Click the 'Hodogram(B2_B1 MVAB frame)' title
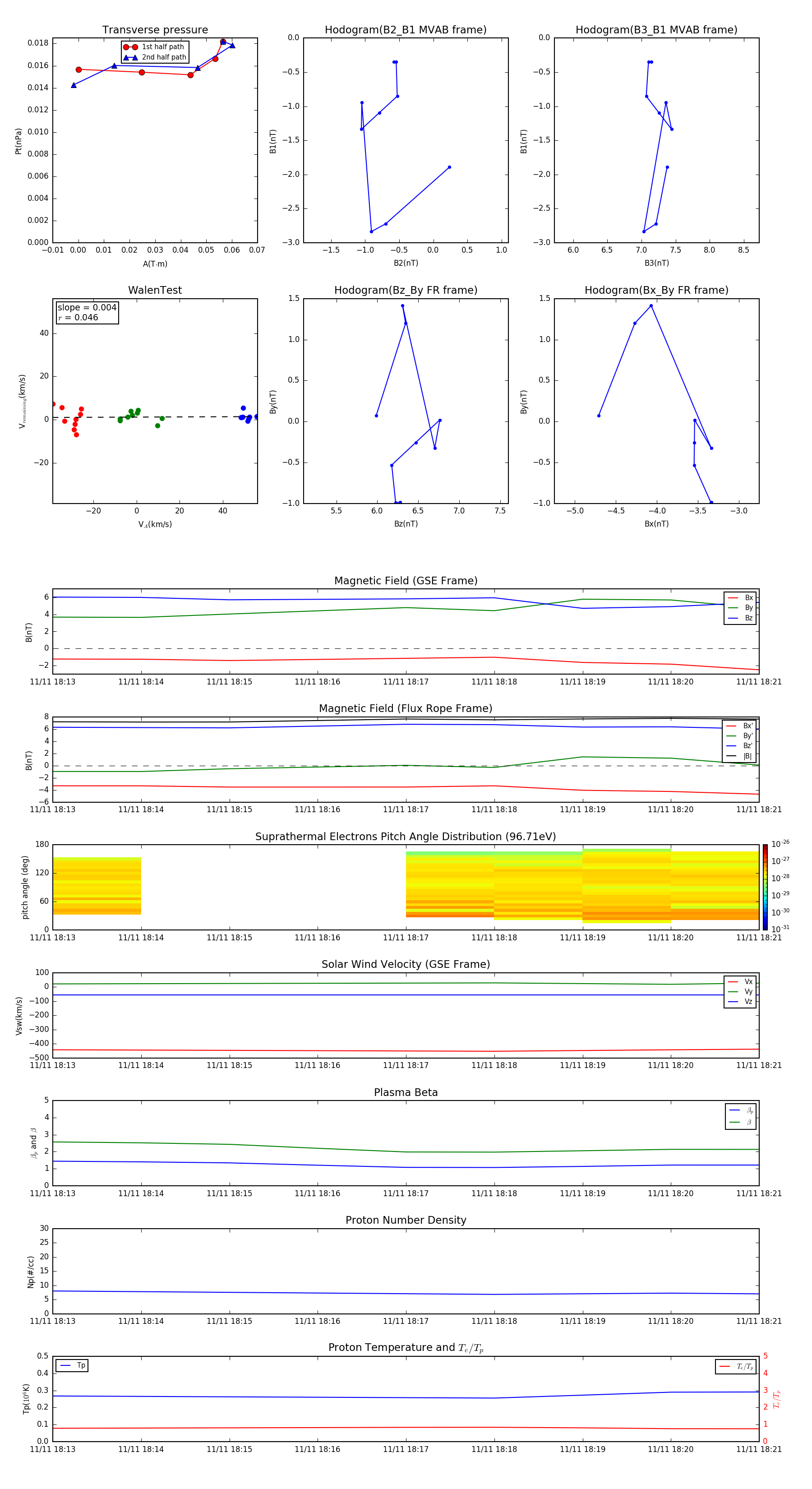The image size is (812, 1489). (406, 30)
